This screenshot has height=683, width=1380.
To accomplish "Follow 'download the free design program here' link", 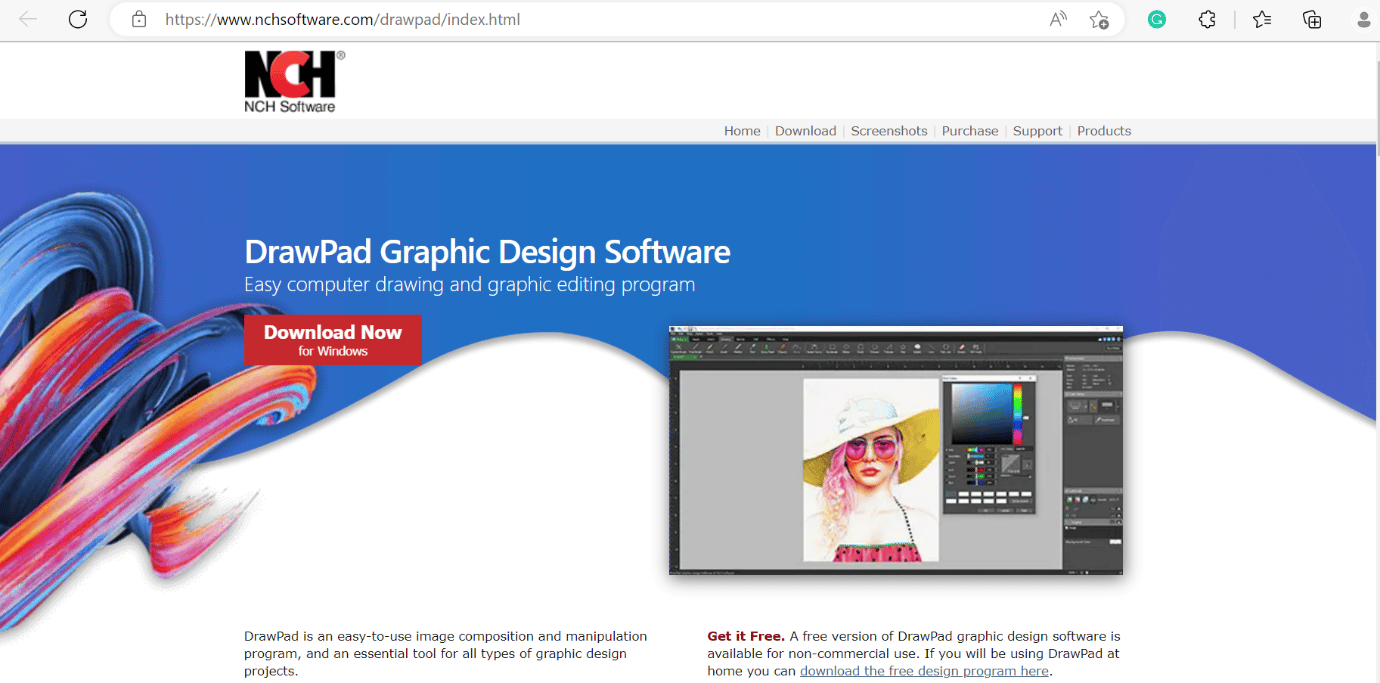I will point(924,671).
